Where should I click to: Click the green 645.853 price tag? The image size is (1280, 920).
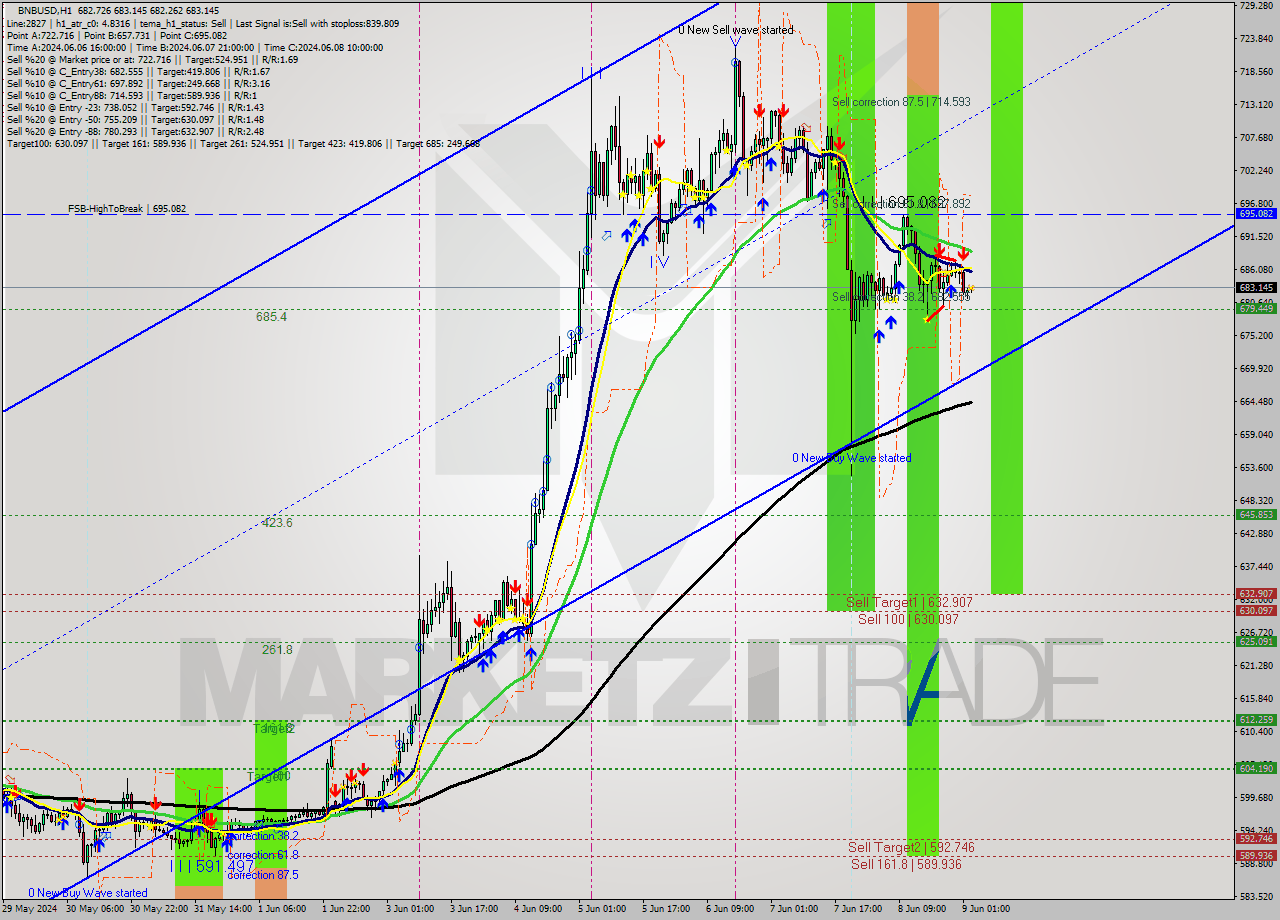point(1256,514)
